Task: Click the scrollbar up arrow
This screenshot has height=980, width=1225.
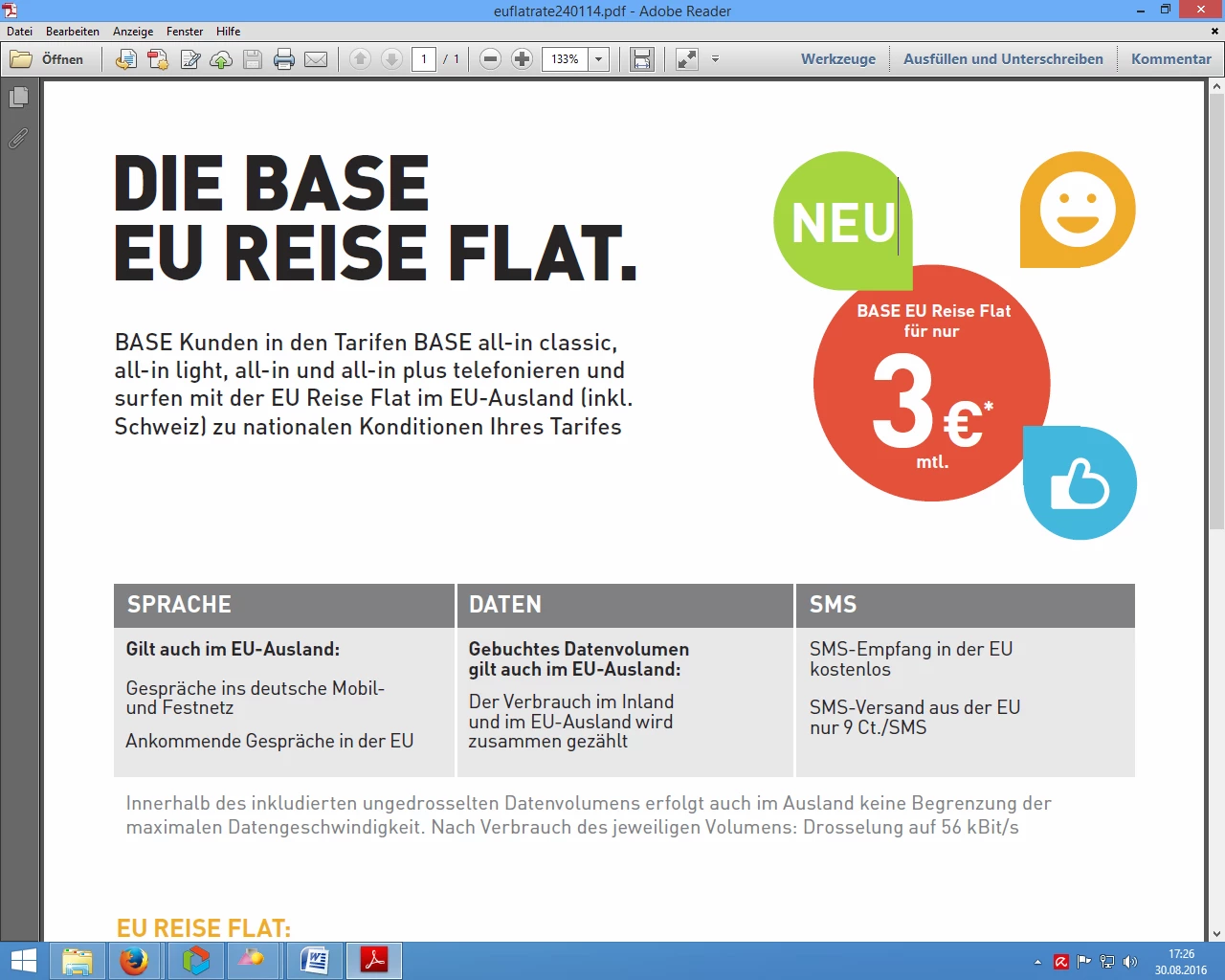Action: click(1216, 87)
